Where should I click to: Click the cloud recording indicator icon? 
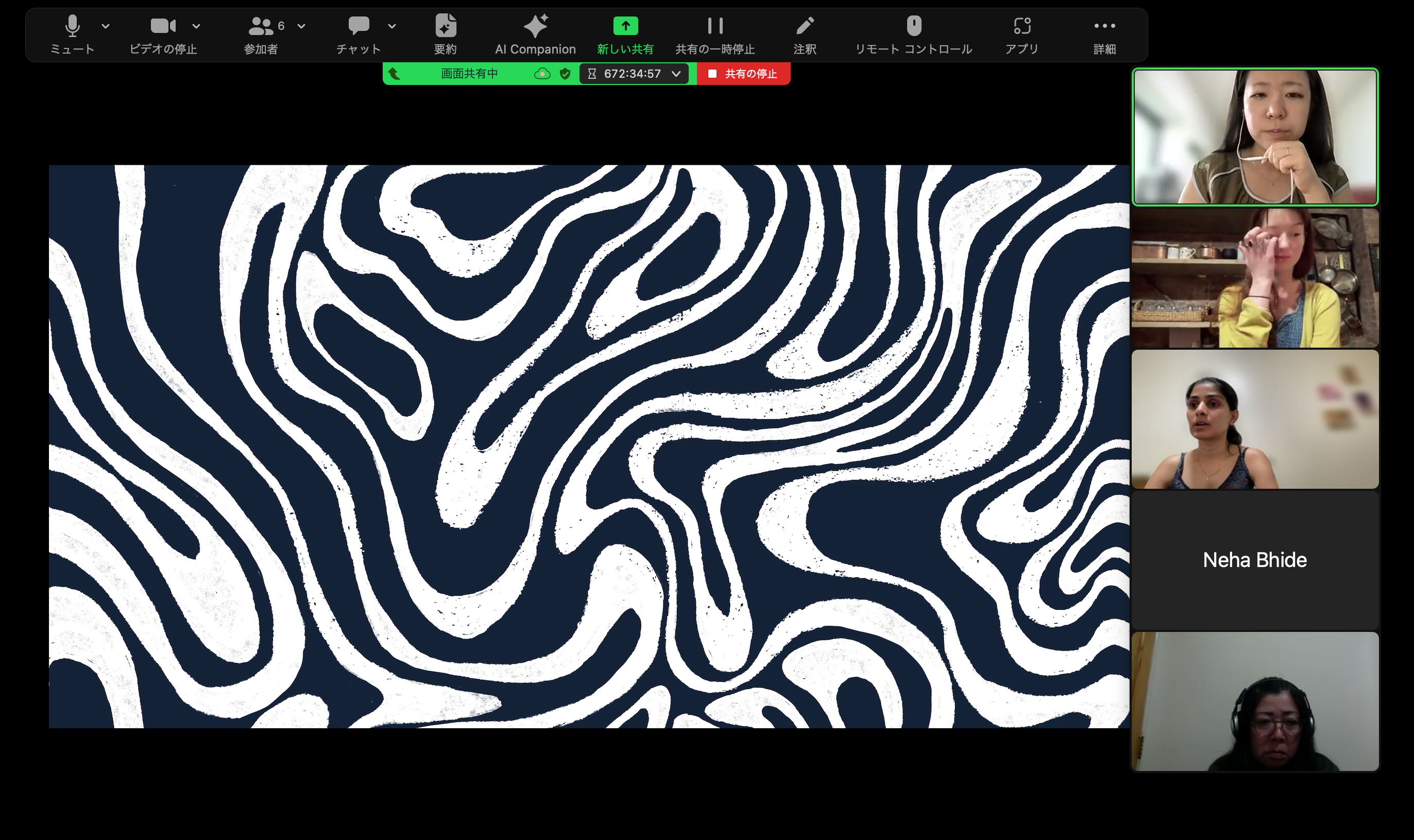[x=542, y=74]
